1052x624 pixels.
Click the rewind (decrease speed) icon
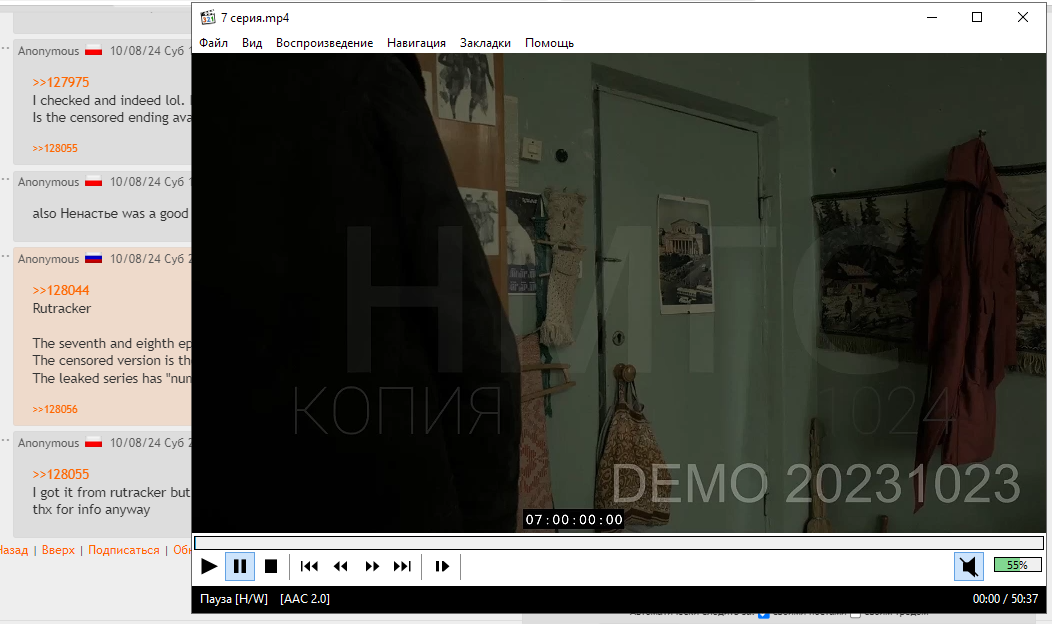tap(341, 566)
